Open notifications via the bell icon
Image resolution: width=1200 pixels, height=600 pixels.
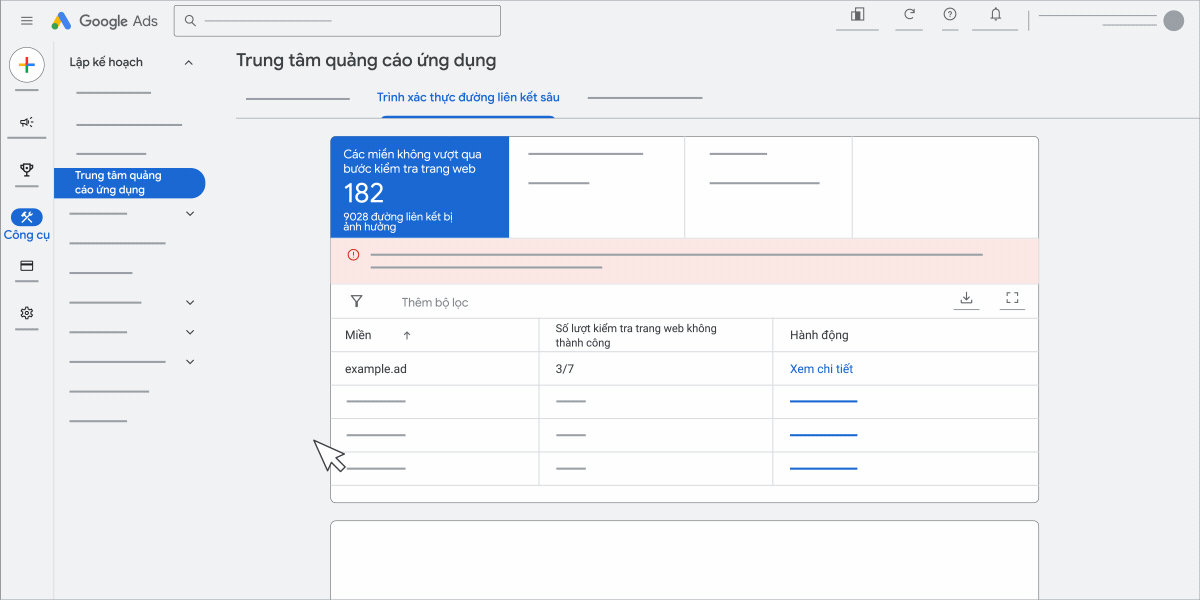[994, 16]
